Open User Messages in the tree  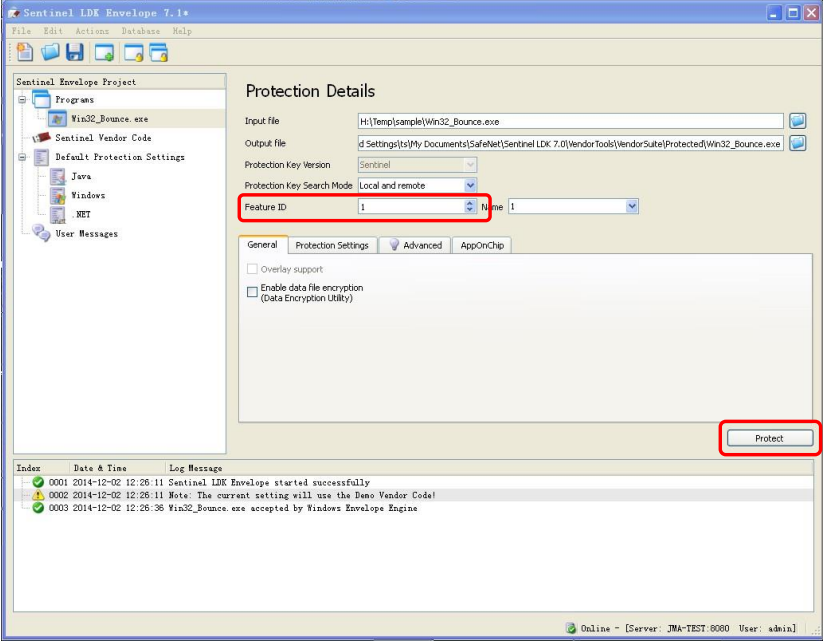pos(86,234)
